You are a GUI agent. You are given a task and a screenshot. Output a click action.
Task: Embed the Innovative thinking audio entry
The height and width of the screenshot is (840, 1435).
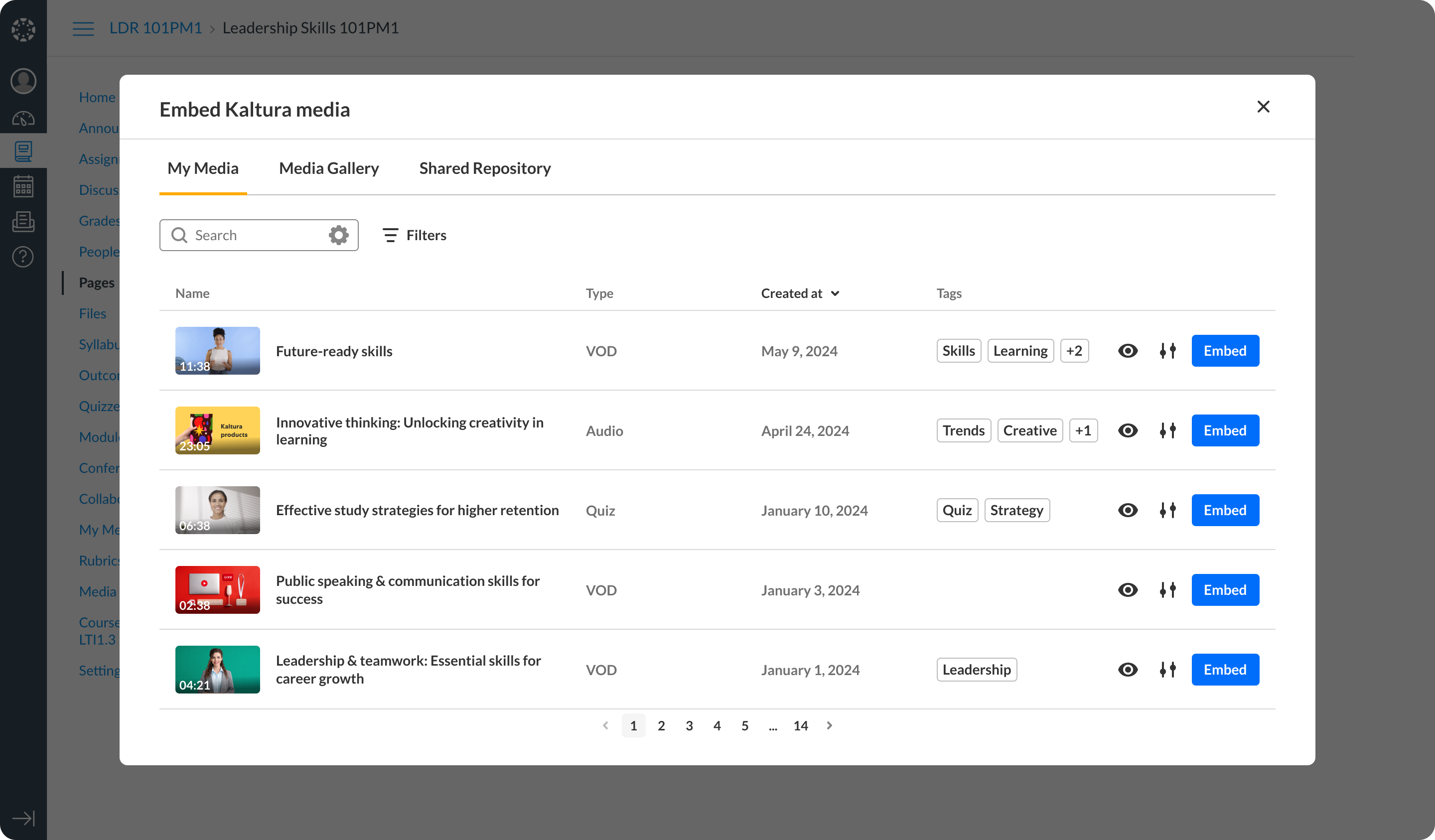pos(1225,430)
